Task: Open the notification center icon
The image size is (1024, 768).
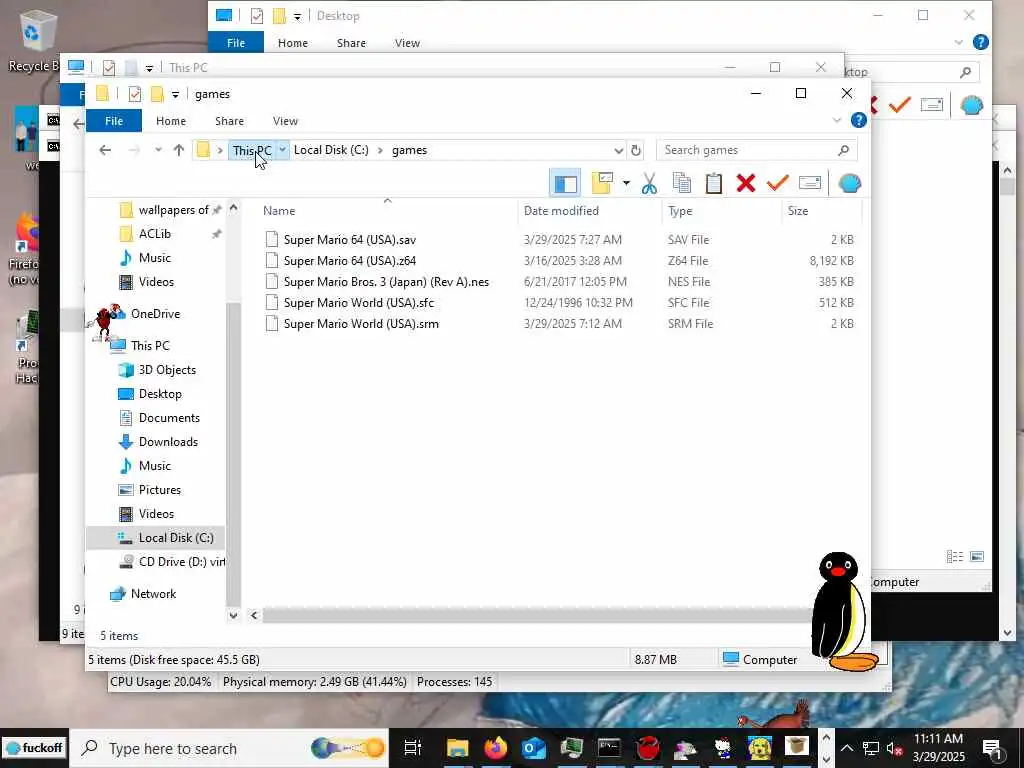Action: 992,748
